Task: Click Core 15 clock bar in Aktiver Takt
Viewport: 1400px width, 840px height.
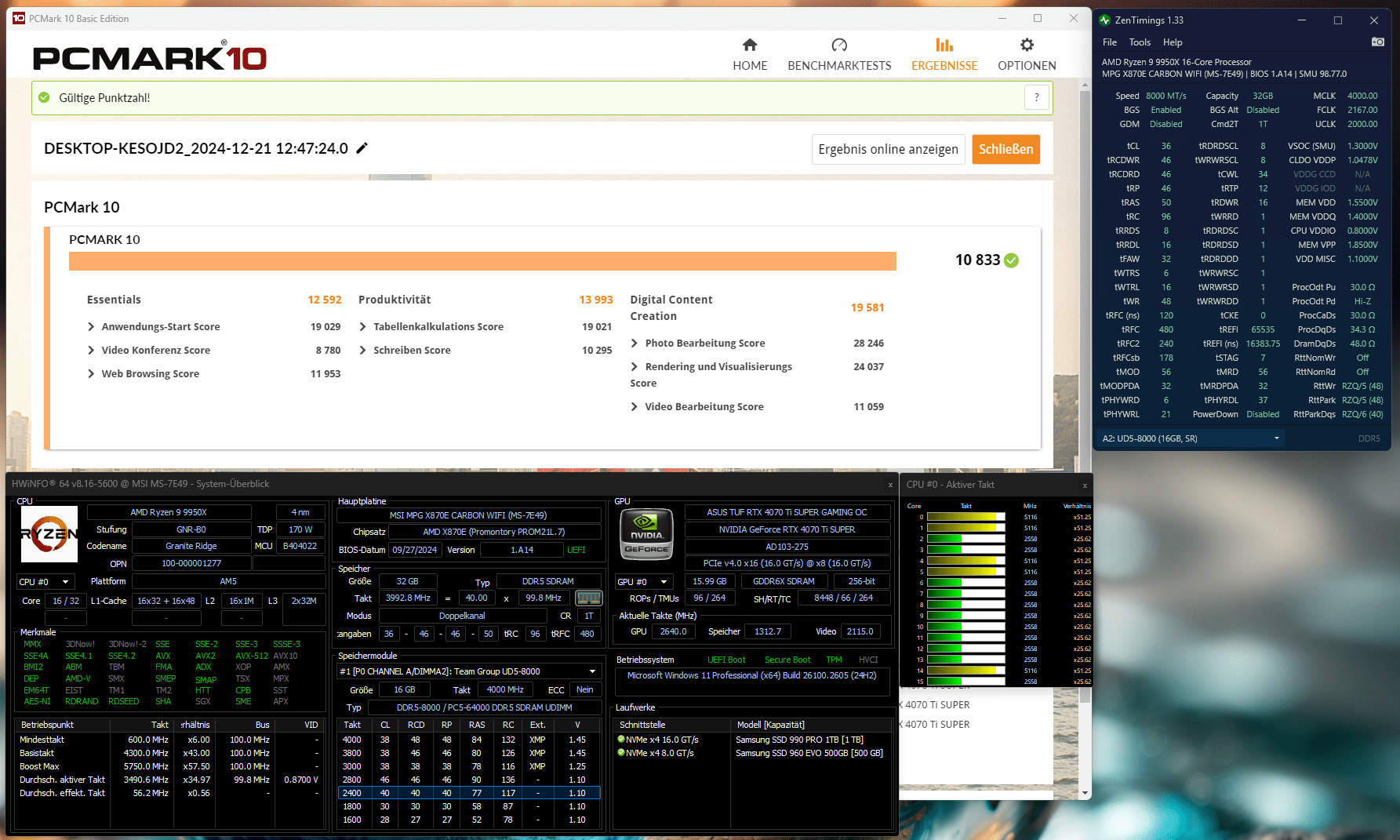Action: click(x=965, y=682)
